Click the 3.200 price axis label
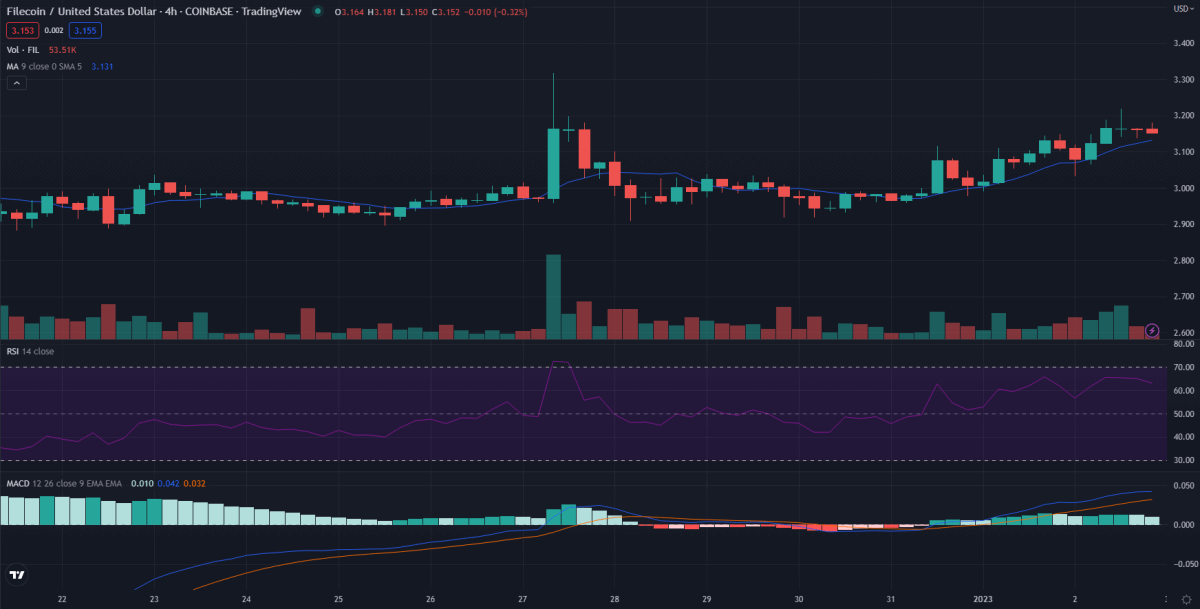 (x=1182, y=116)
